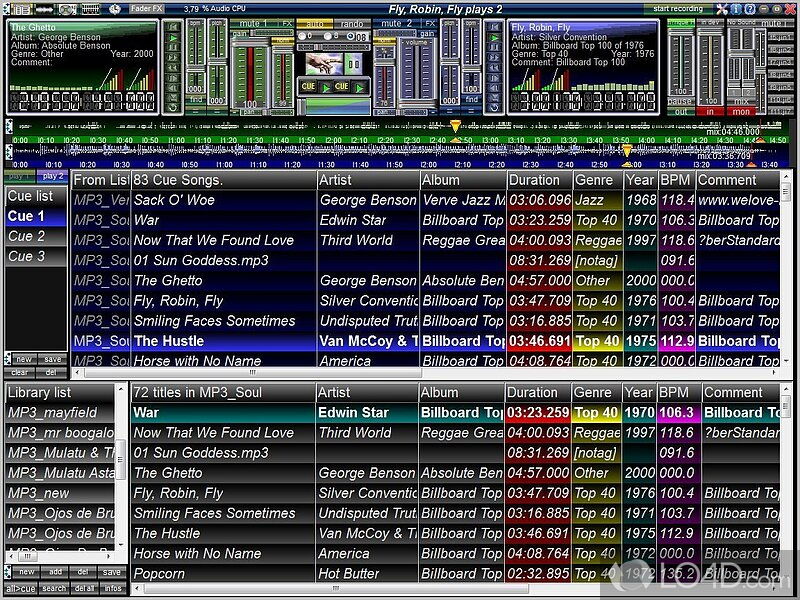Viewport: 800px width, 600px height.
Task: Play deck 2 with green arrow
Action: [x=494, y=37]
